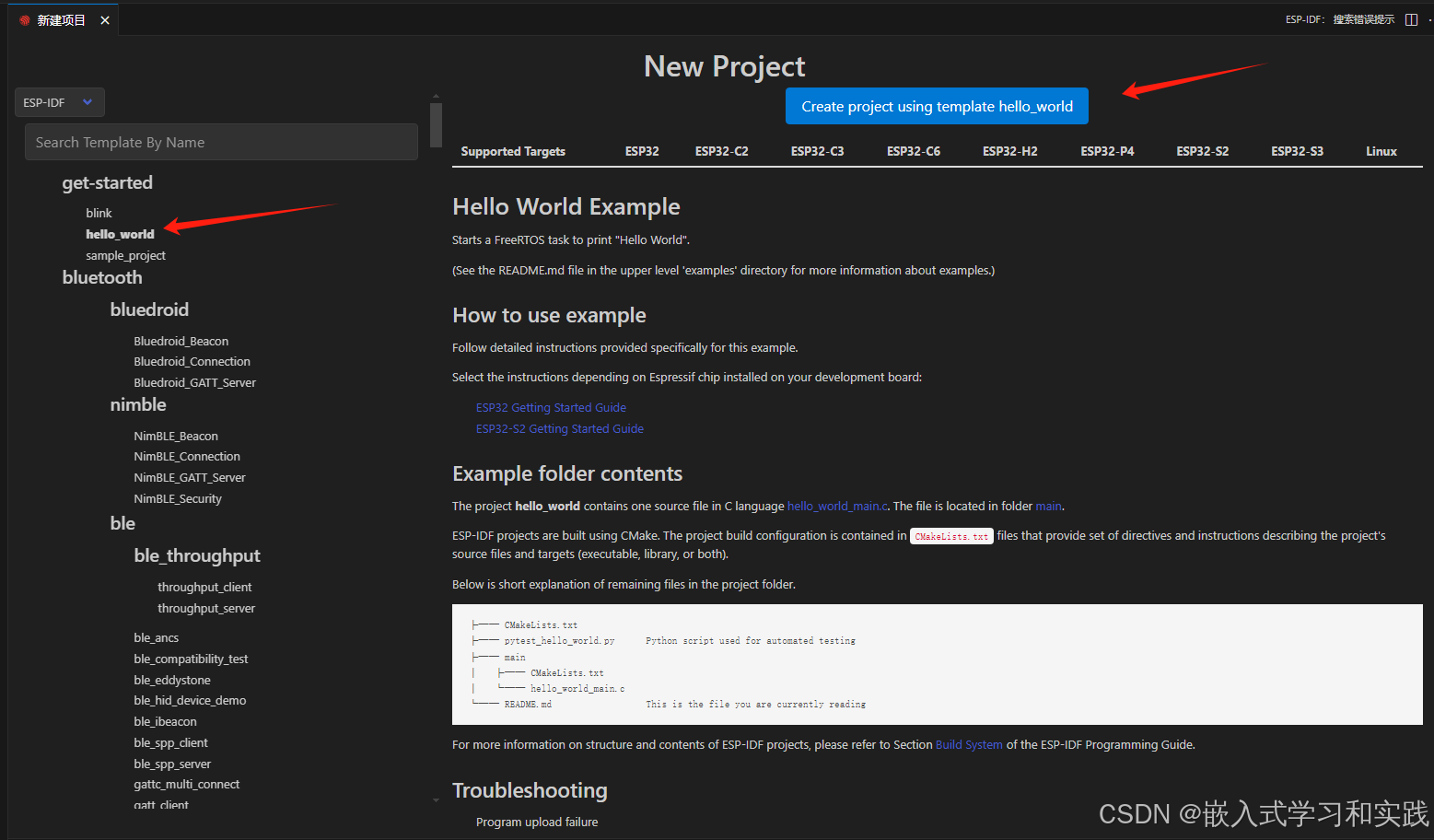Click ESP32-C6 in Supported Targets
The height and width of the screenshot is (840, 1434).
coord(914,151)
